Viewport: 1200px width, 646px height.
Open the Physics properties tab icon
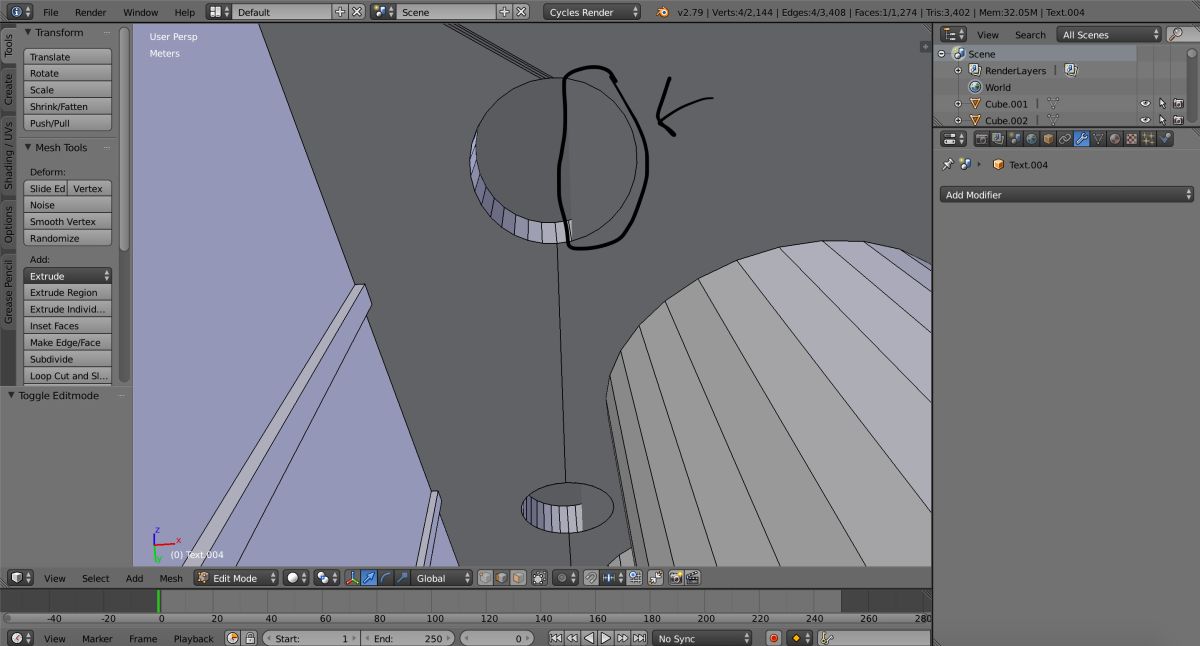(x=1165, y=139)
